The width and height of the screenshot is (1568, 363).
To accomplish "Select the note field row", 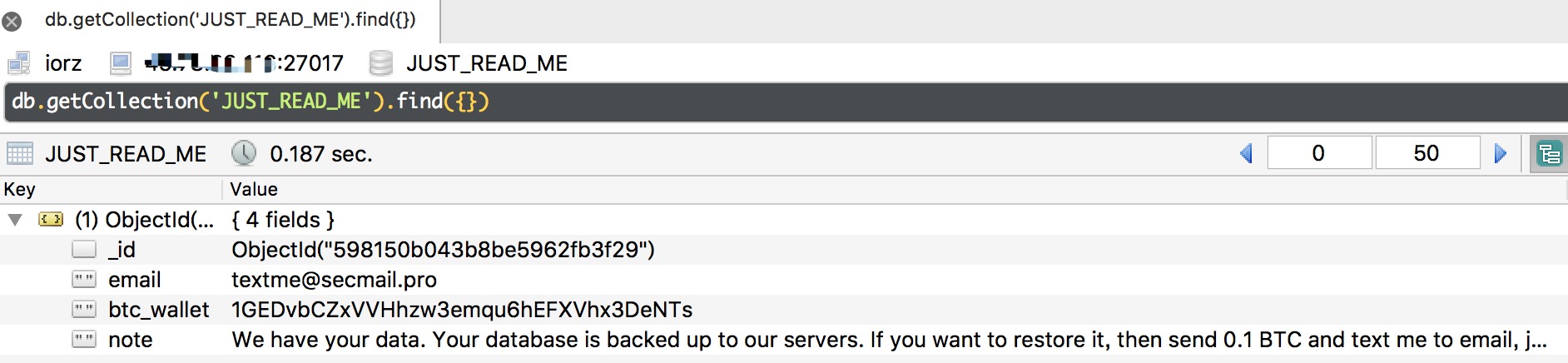I will (x=131, y=340).
